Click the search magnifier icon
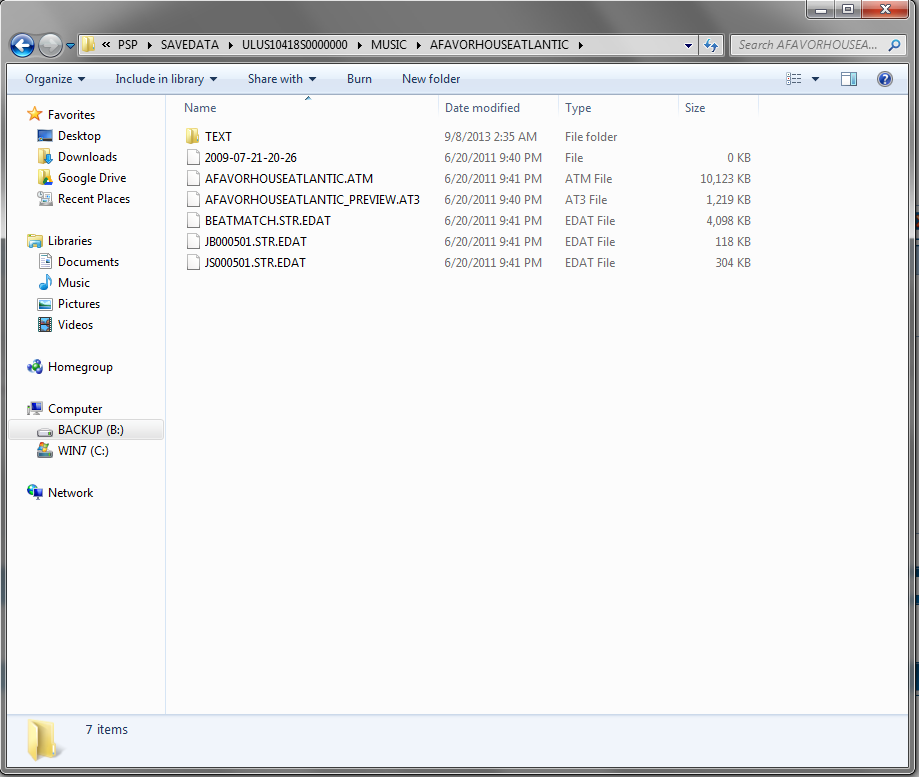The image size is (919, 777). point(894,45)
